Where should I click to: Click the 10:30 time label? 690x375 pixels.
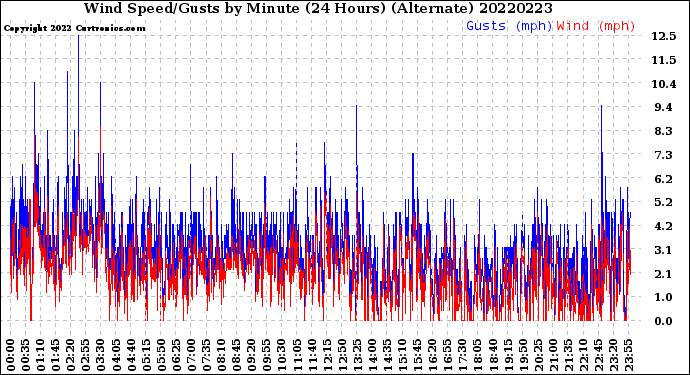[x=282, y=355]
